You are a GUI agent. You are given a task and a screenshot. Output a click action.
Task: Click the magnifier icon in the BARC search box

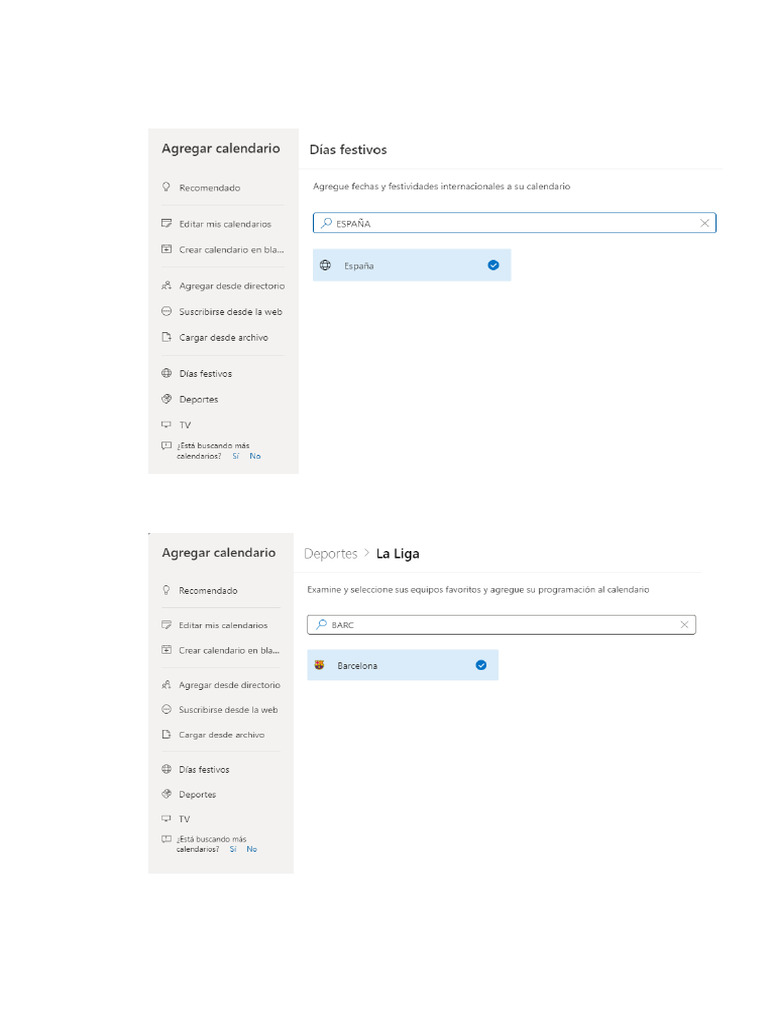(320, 624)
